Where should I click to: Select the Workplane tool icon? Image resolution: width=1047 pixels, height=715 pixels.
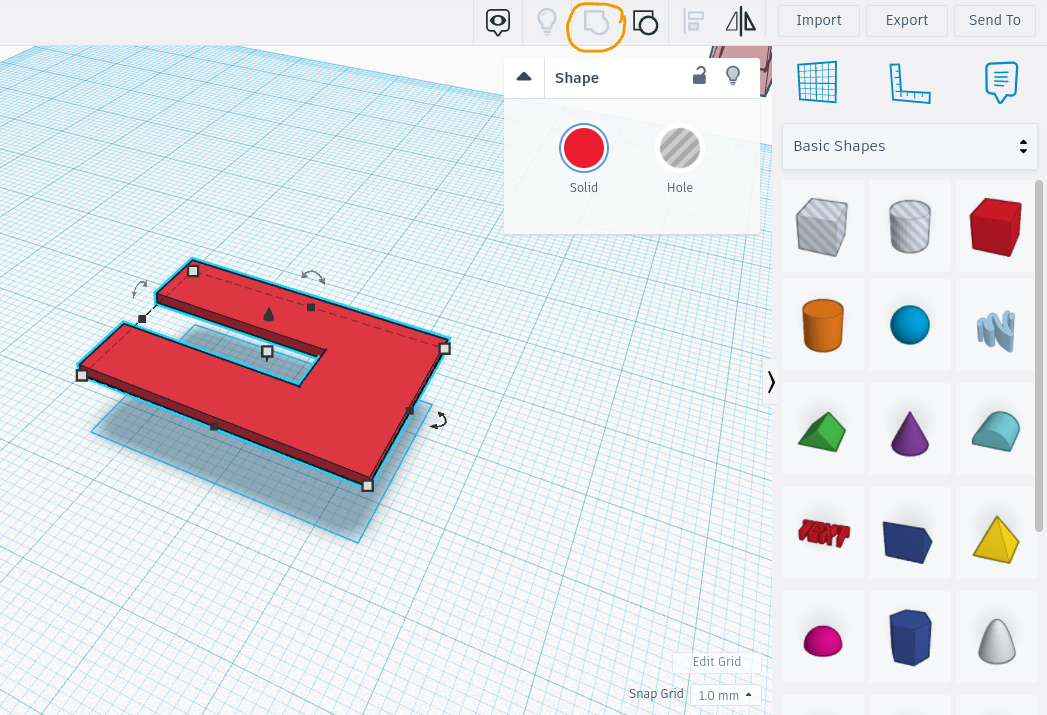click(817, 82)
